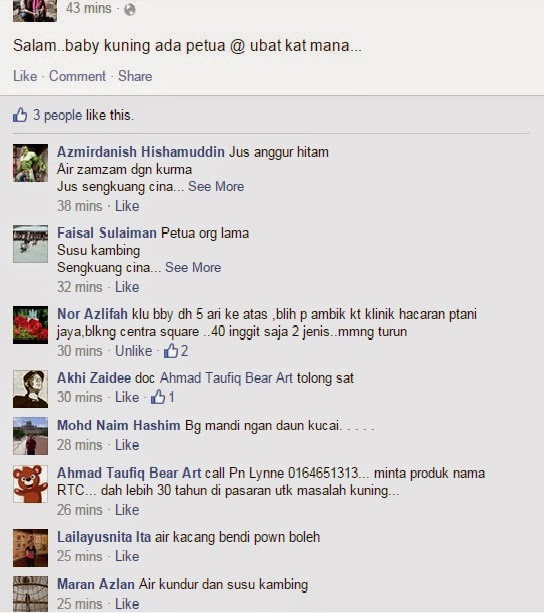Click thumbs-up count on Akhi Zaidee's comment
The image size is (544, 613).
tap(163, 397)
